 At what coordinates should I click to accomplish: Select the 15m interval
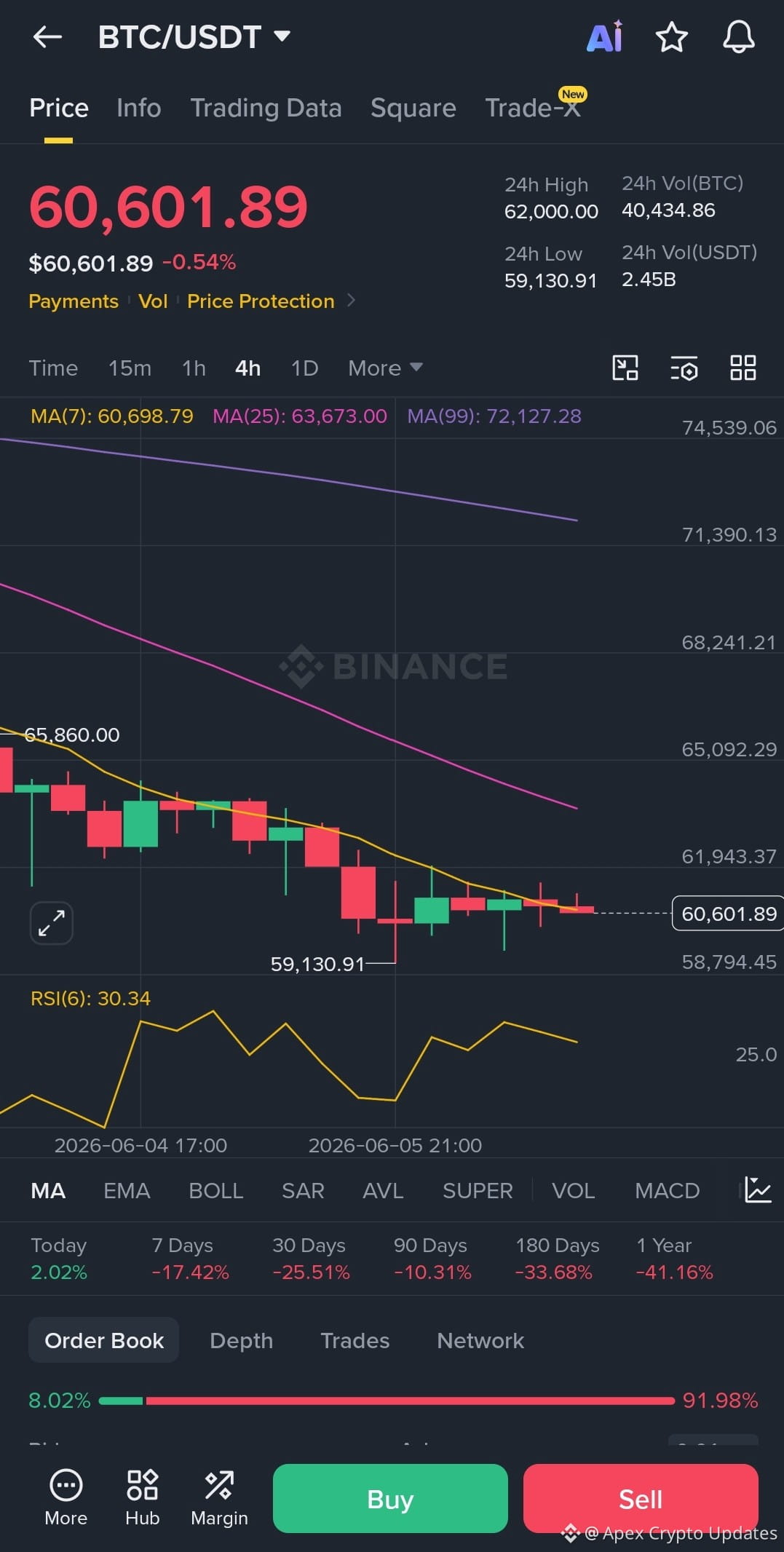point(130,368)
